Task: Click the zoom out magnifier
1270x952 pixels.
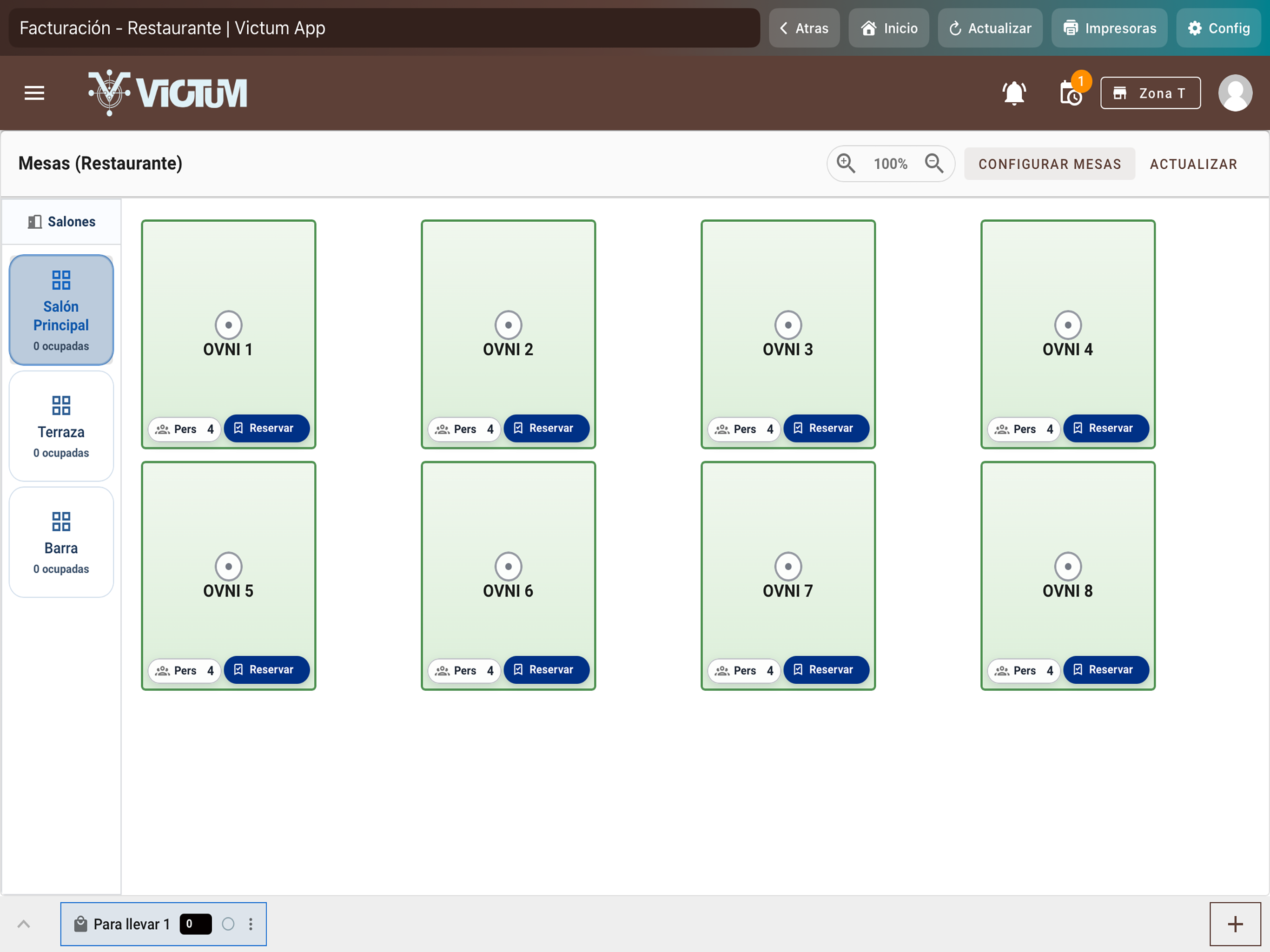Action: 934,164
